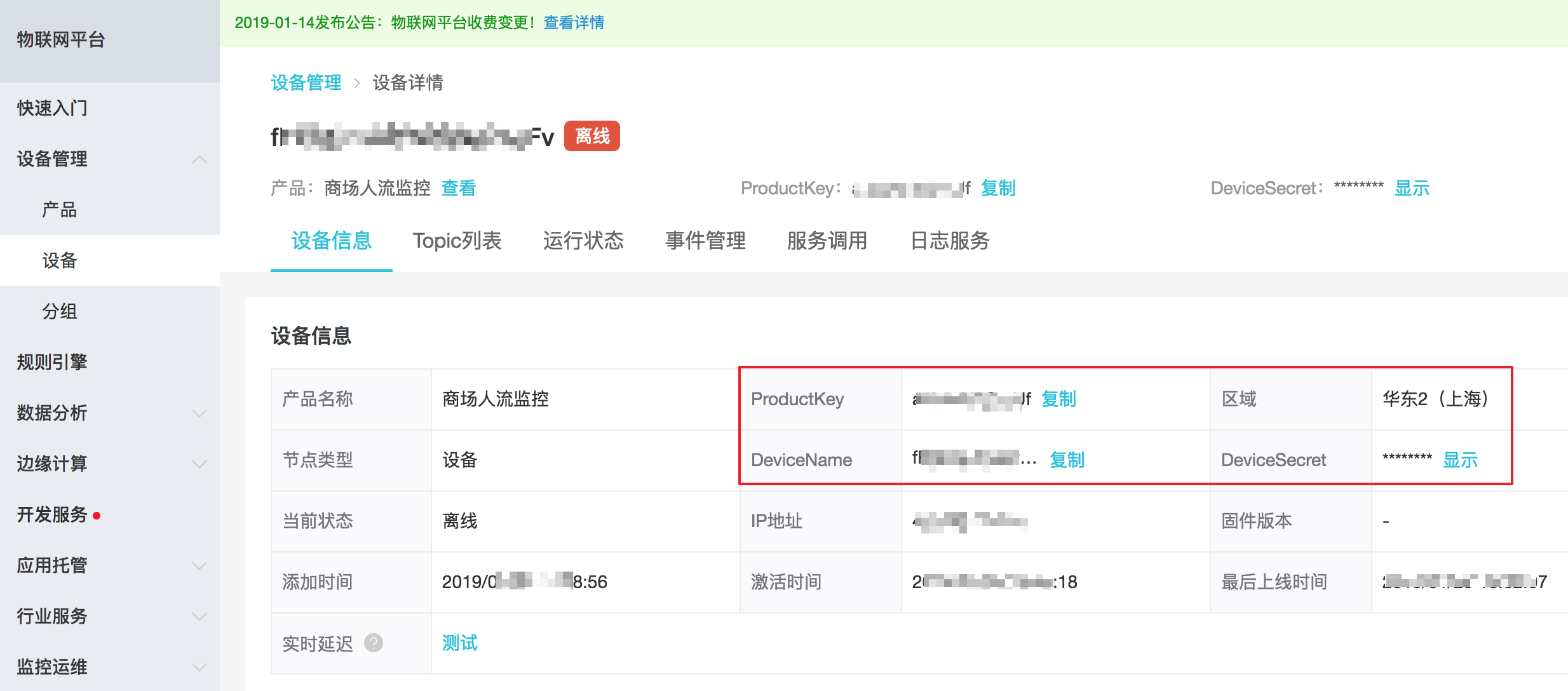Click the breadcrumb arrow after 设备管理
The image size is (1568, 691).
(x=356, y=83)
